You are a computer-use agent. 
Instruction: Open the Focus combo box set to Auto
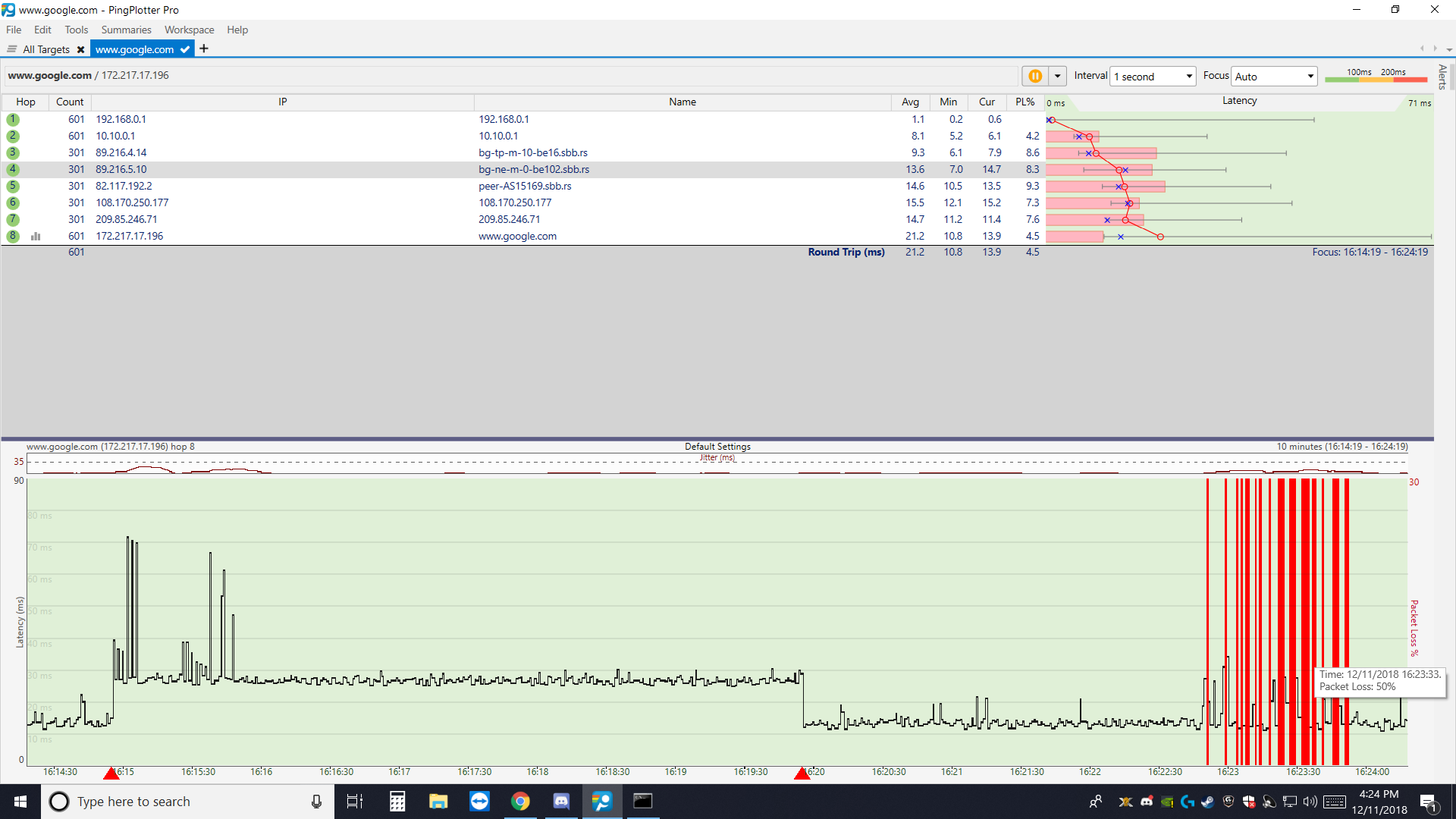click(1274, 76)
